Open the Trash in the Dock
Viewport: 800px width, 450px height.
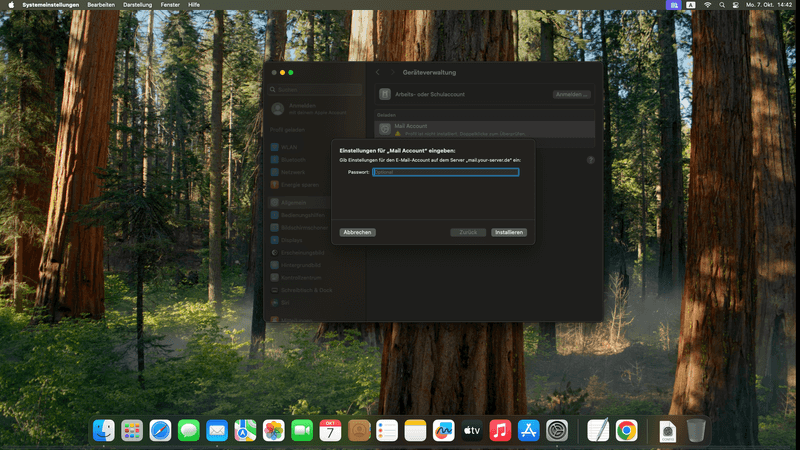[696, 430]
